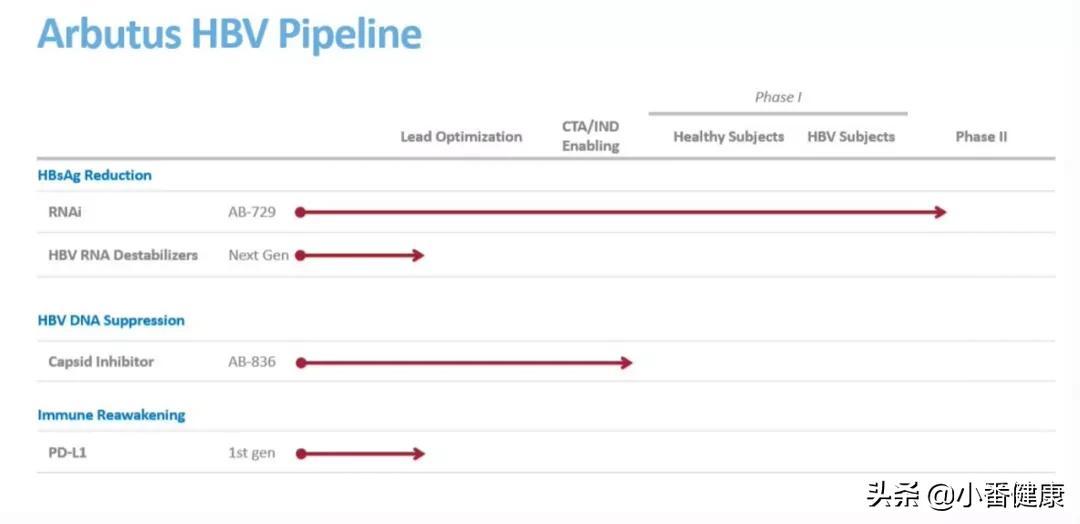Click the Next Gen arrow end marker
The height and width of the screenshot is (524, 1080).
(417, 255)
